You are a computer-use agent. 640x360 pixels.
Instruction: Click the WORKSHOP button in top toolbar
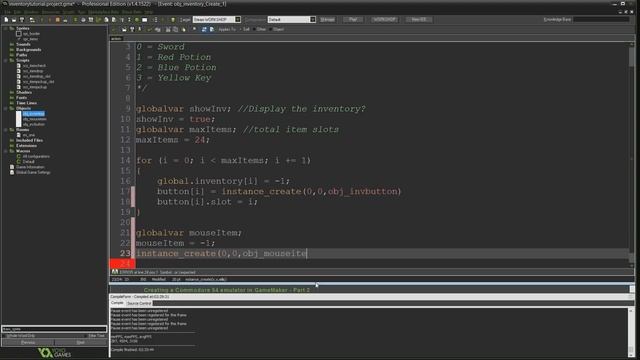(x=384, y=20)
